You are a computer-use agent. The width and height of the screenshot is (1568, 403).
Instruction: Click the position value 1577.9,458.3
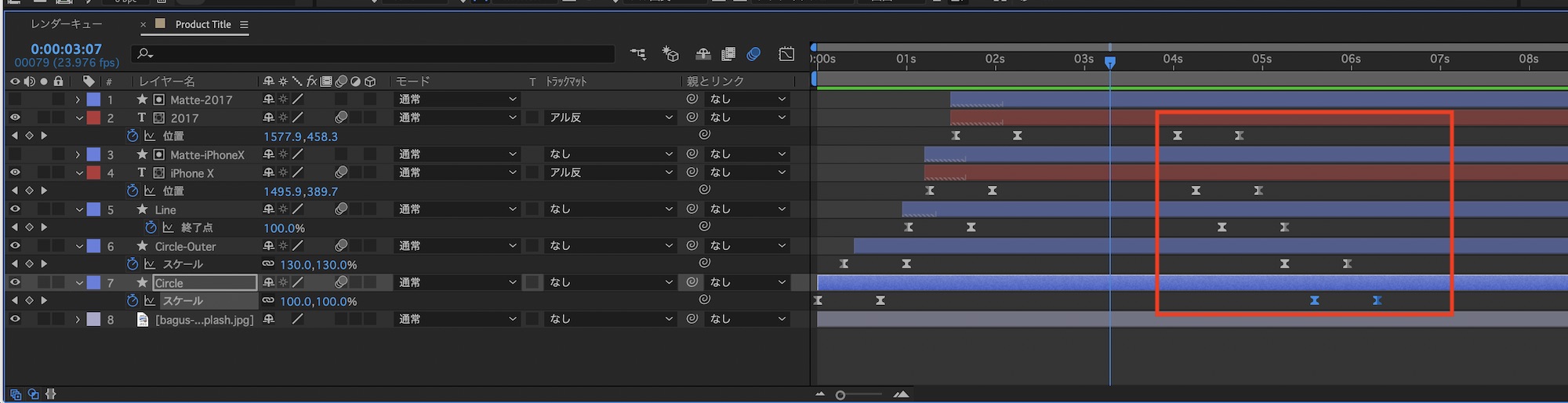click(300, 136)
